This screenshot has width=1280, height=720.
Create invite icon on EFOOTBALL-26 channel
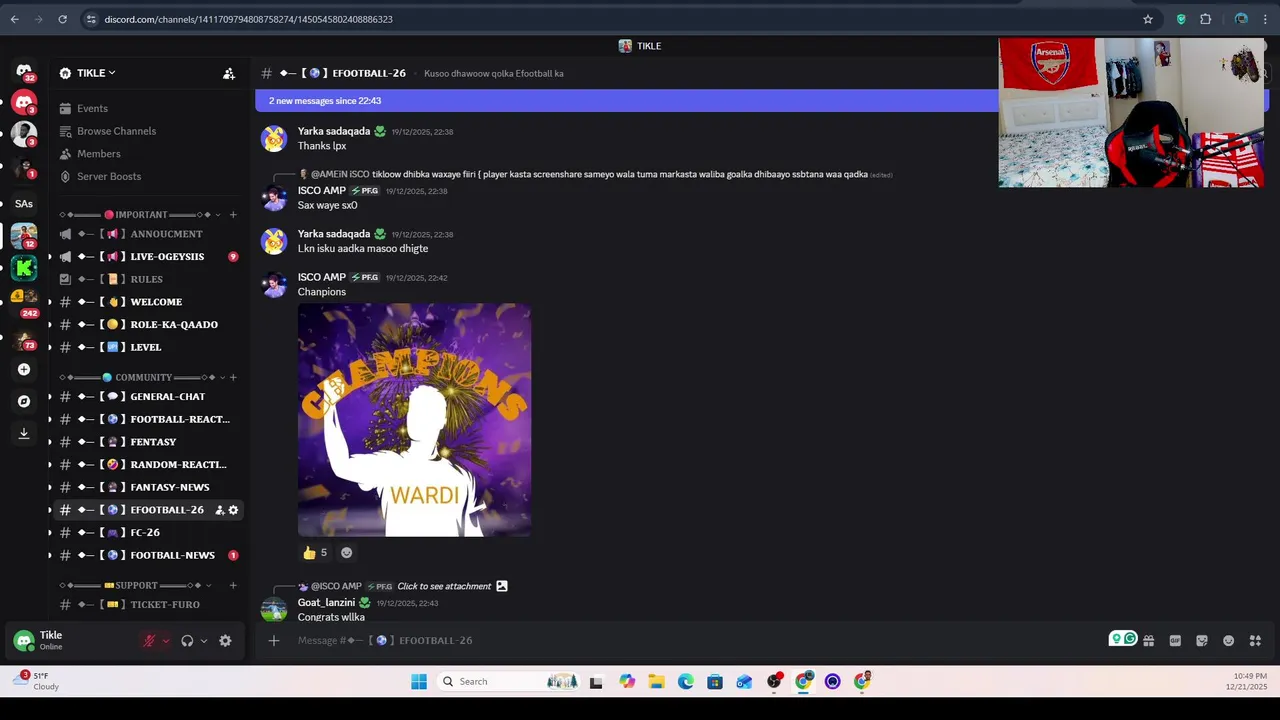tap(219, 510)
